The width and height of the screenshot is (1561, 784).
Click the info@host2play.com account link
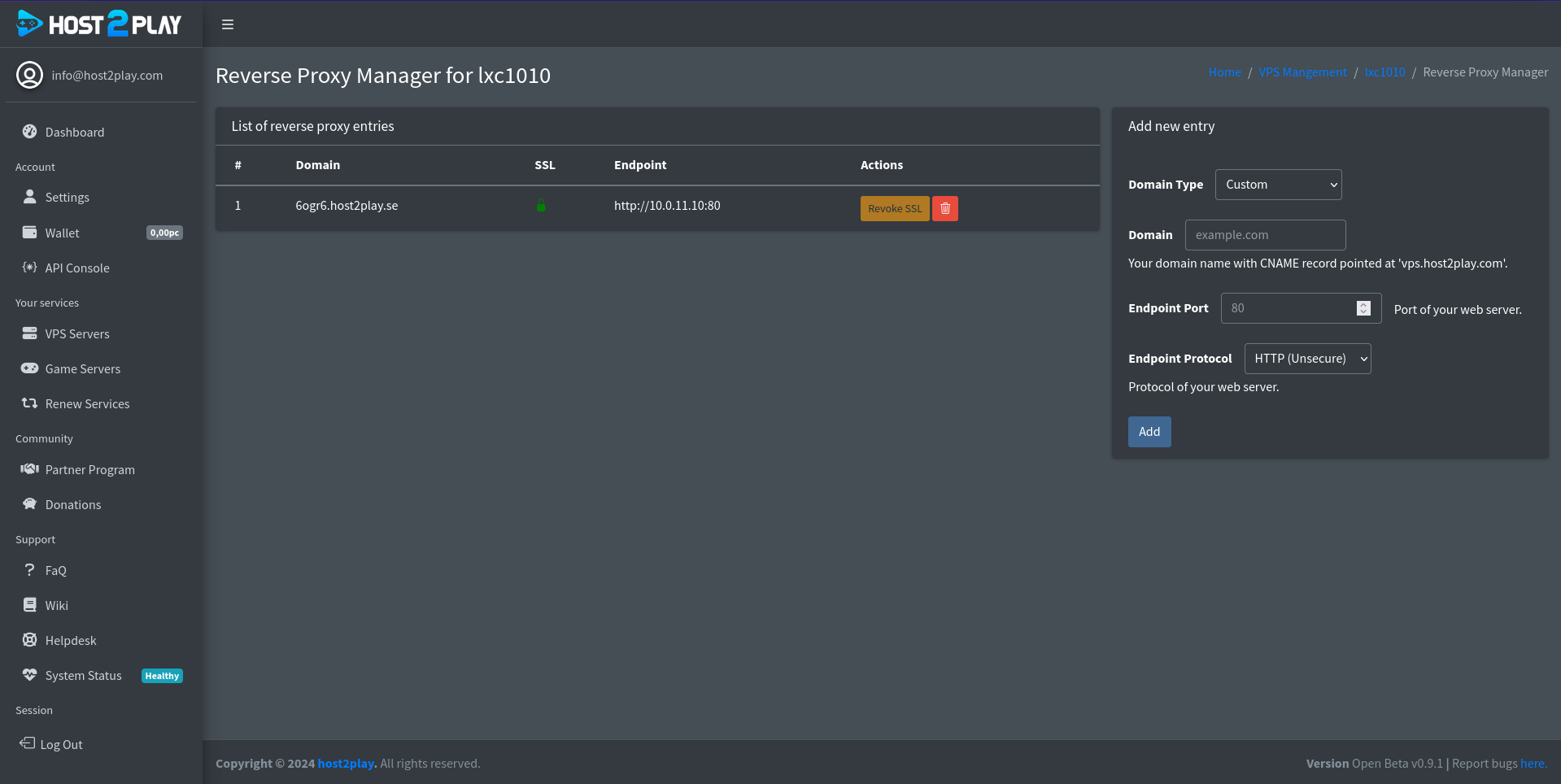(x=107, y=75)
